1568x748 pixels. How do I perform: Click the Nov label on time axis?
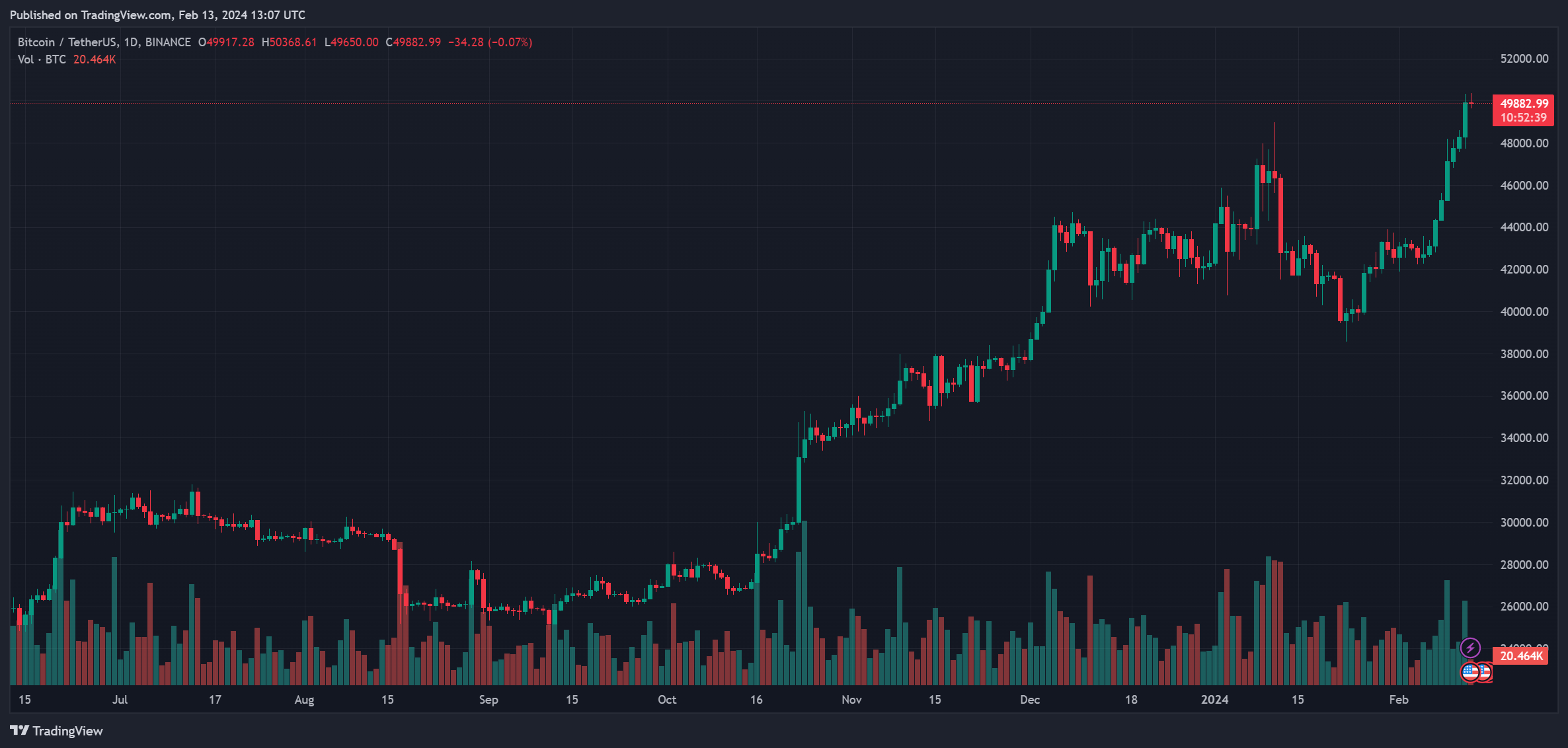point(851,699)
